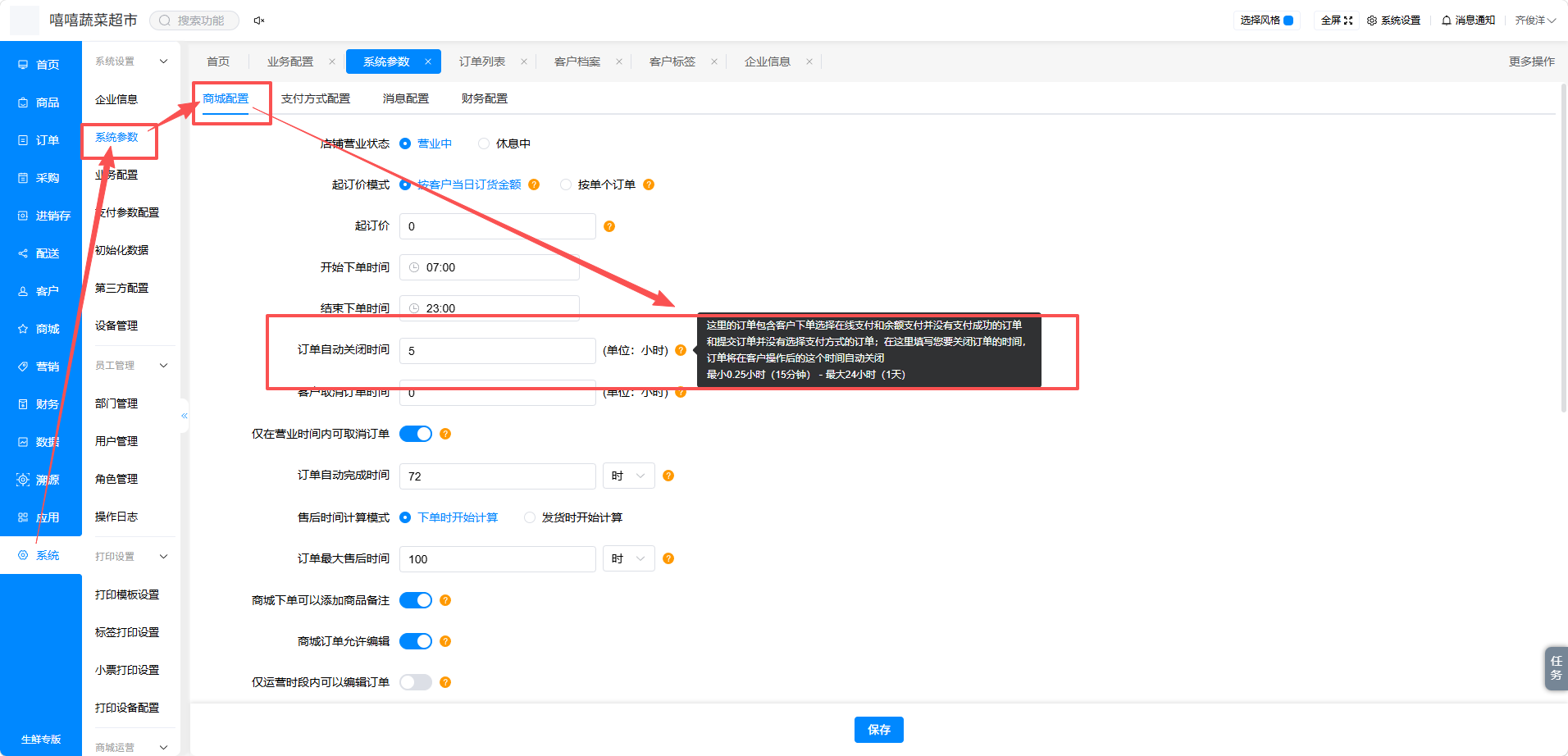Viewport: 1568px width, 756px height.
Task: Toggle 仅在营业时间内可取消订单 switch
Action: tap(416, 434)
